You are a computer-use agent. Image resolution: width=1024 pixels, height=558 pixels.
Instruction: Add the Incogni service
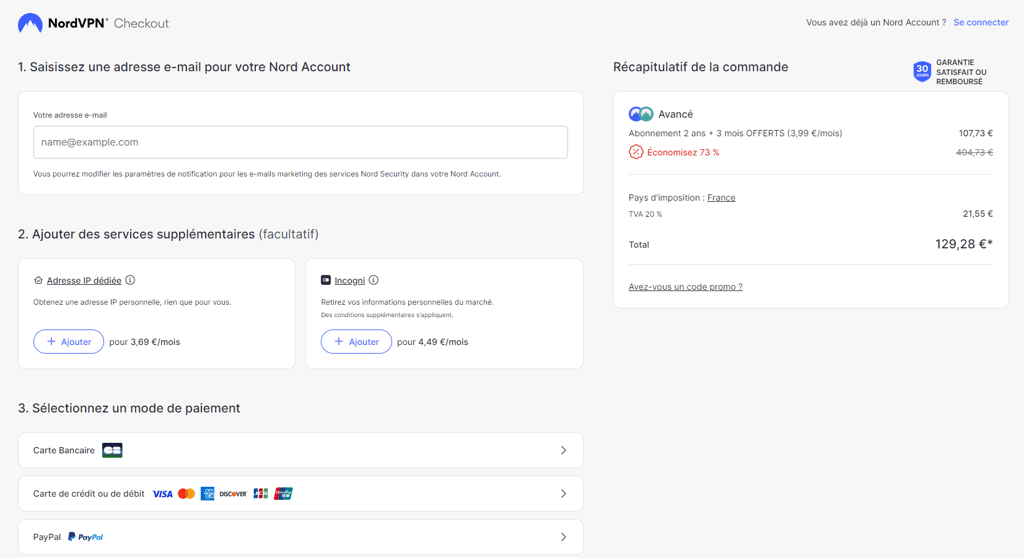click(356, 342)
